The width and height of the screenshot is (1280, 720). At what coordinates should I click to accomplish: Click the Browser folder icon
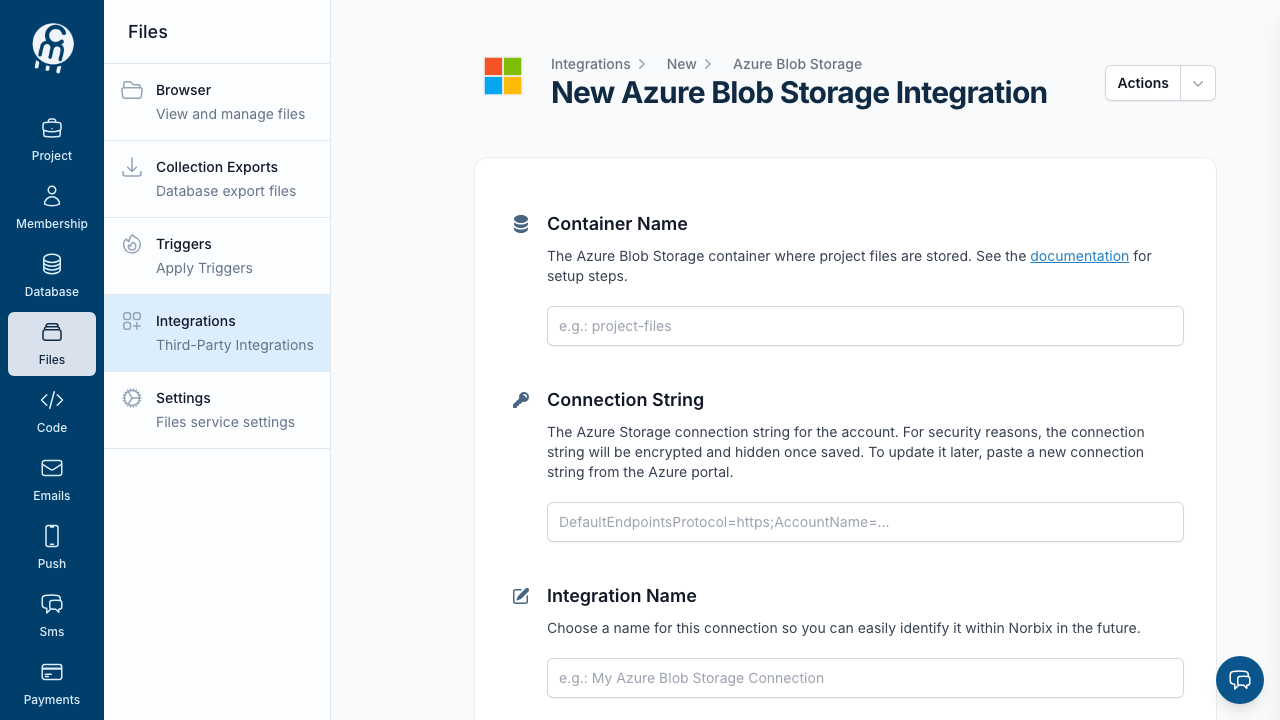(132, 90)
